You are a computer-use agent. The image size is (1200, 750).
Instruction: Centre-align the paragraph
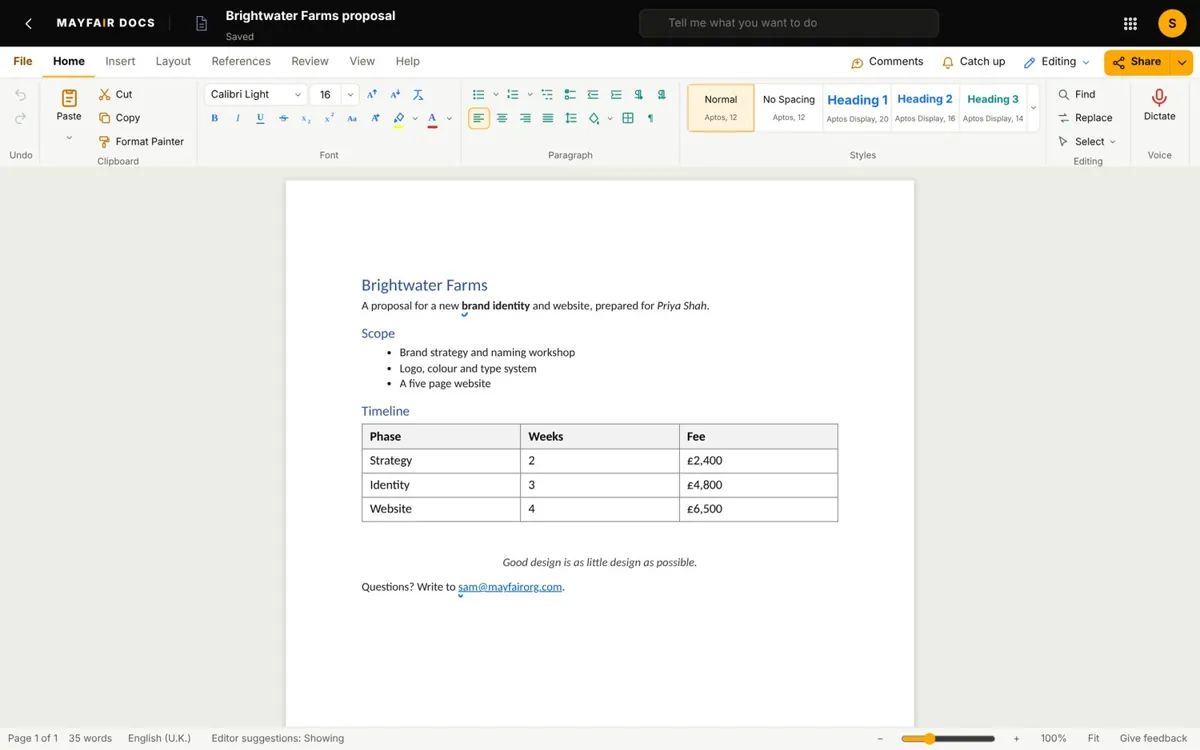click(x=502, y=118)
